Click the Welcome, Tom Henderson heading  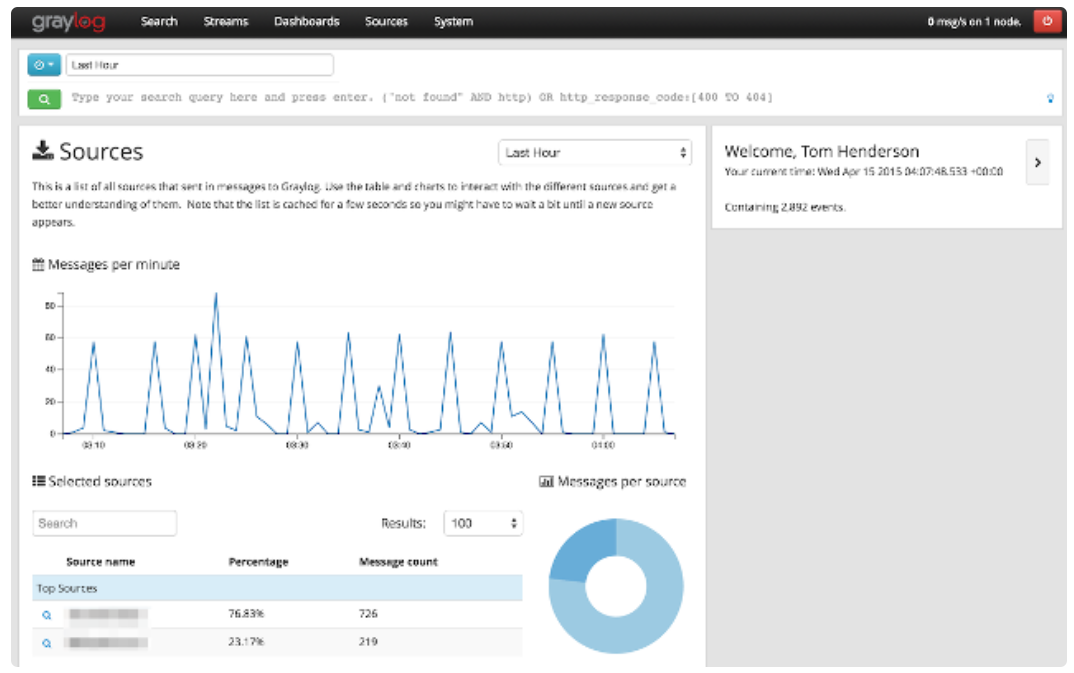(x=821, y=151)
